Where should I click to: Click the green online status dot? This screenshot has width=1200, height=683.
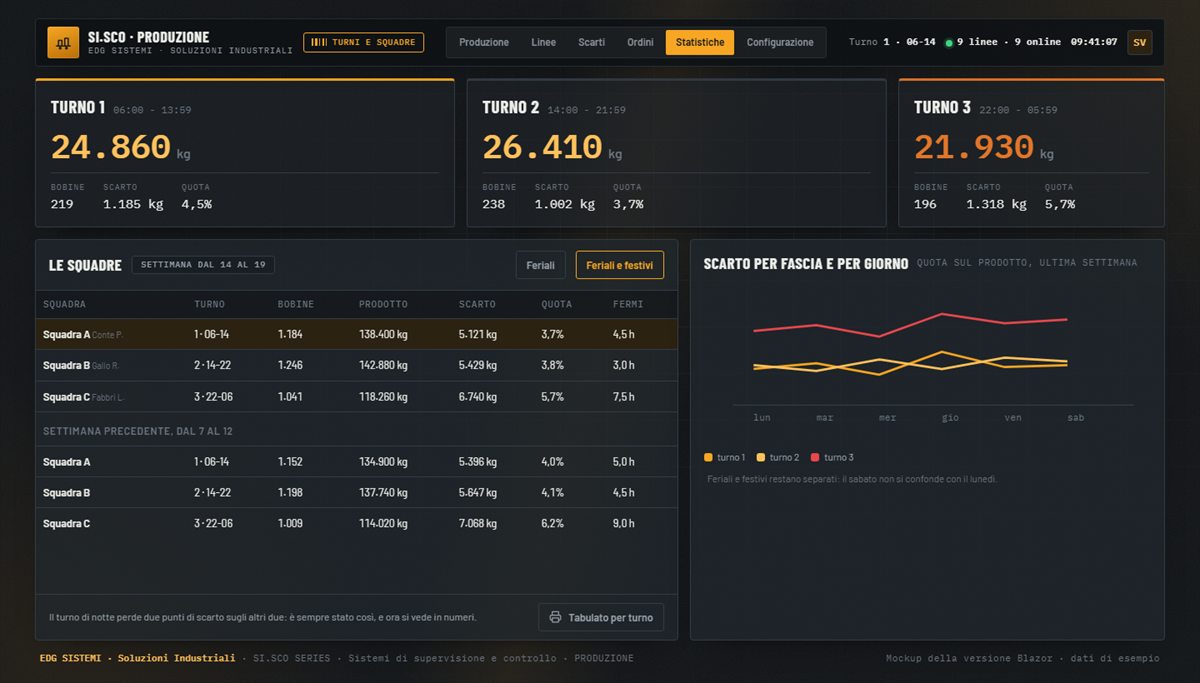point(949,43)
